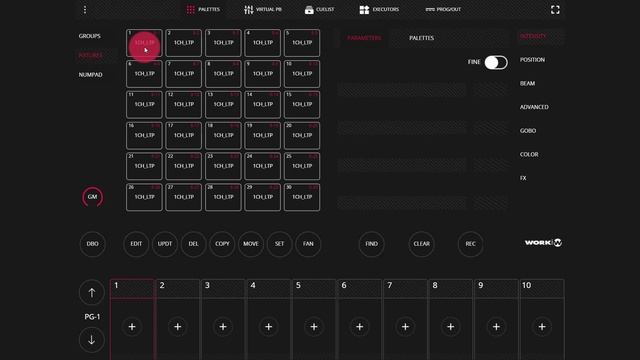
Task: Go to next page with down arrow
Action: point(91,340)
